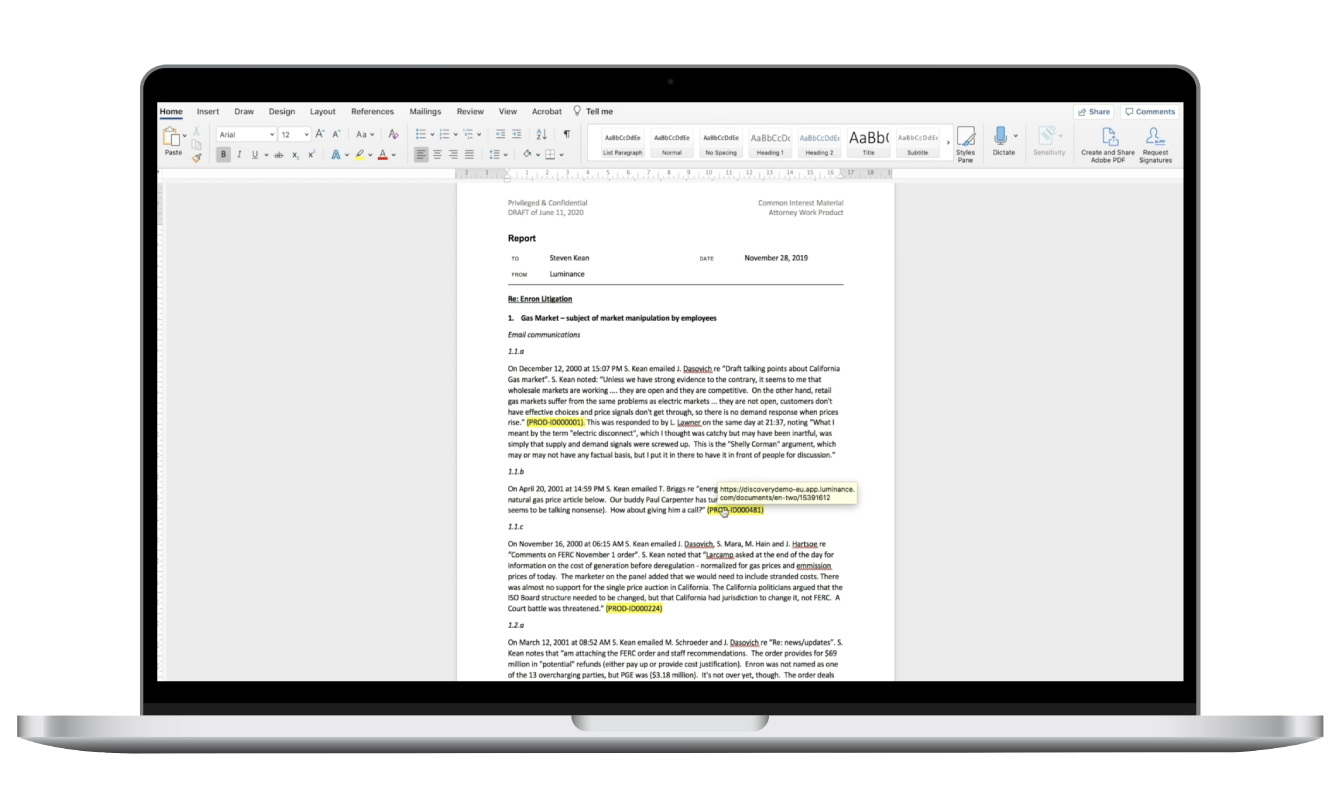Viewport: 1341px width, 810px height.
Task: Apply shading with the paint bucket
Action: (x=527, y=154)
